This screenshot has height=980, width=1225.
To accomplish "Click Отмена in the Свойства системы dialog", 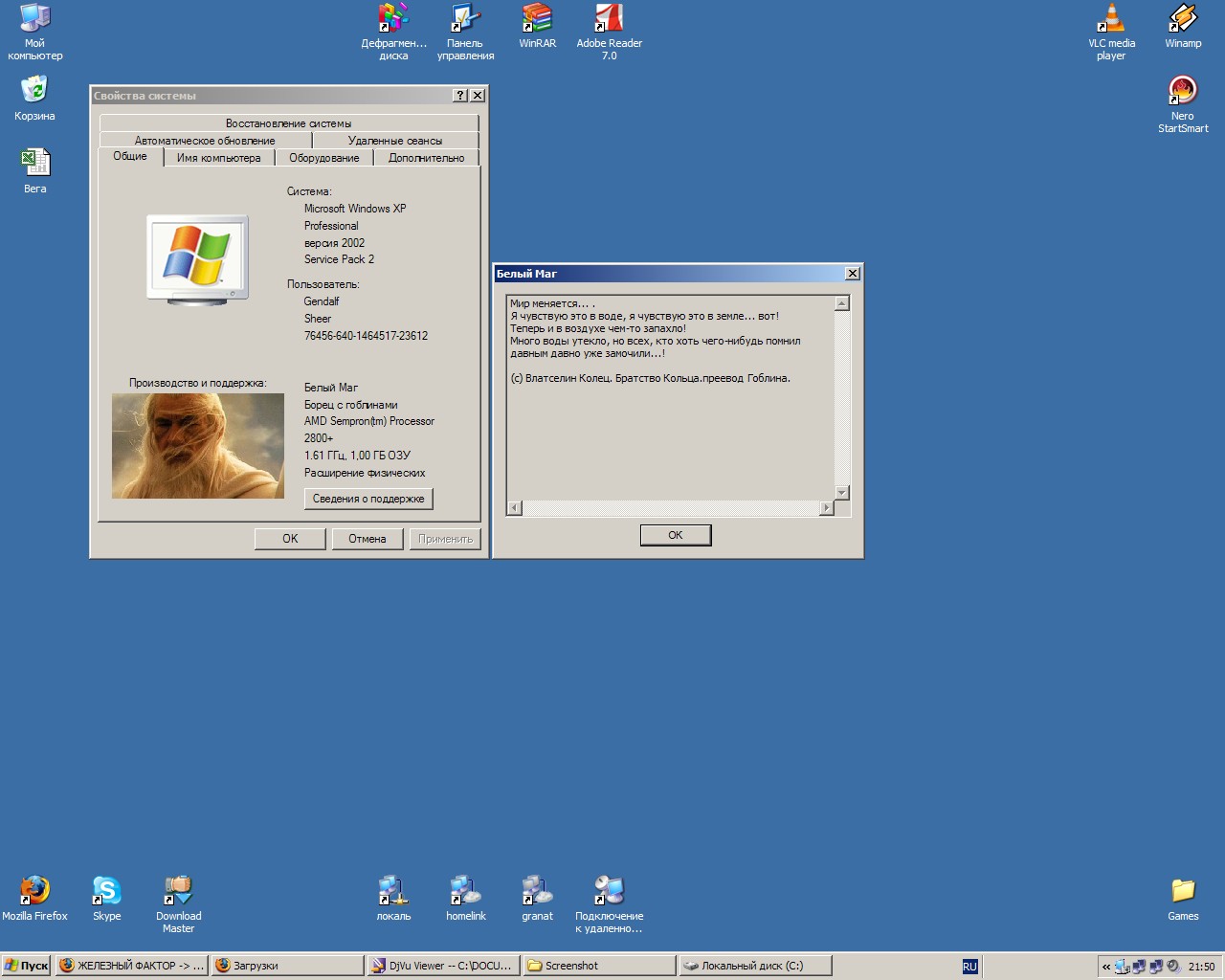I will click(367, 539).
